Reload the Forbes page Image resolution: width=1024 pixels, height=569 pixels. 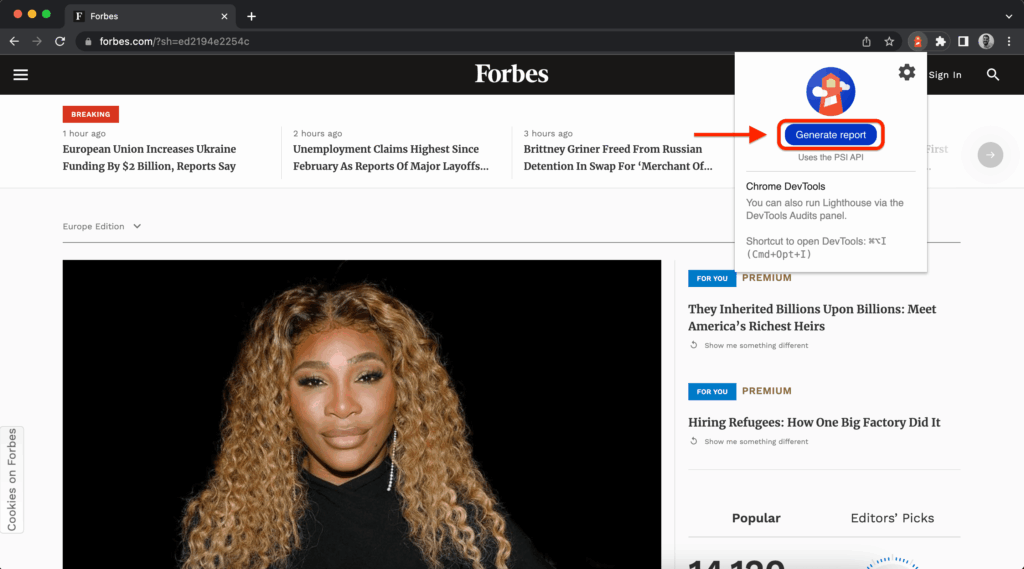click(x=60, y=41)
